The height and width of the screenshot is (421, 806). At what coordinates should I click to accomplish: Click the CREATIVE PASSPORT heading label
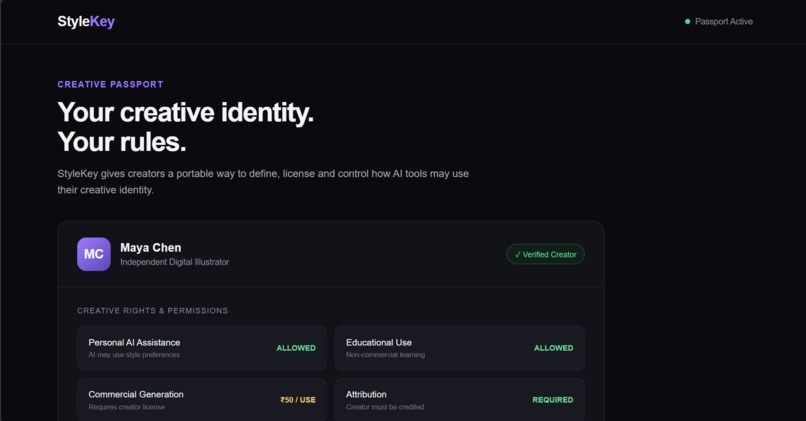(110, 84)
